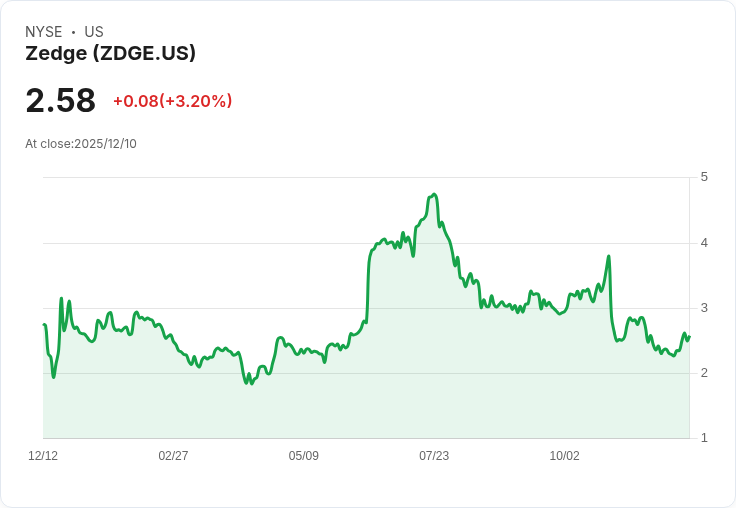
Task: Click the 2.58 current price
Action: pos(61,100)
